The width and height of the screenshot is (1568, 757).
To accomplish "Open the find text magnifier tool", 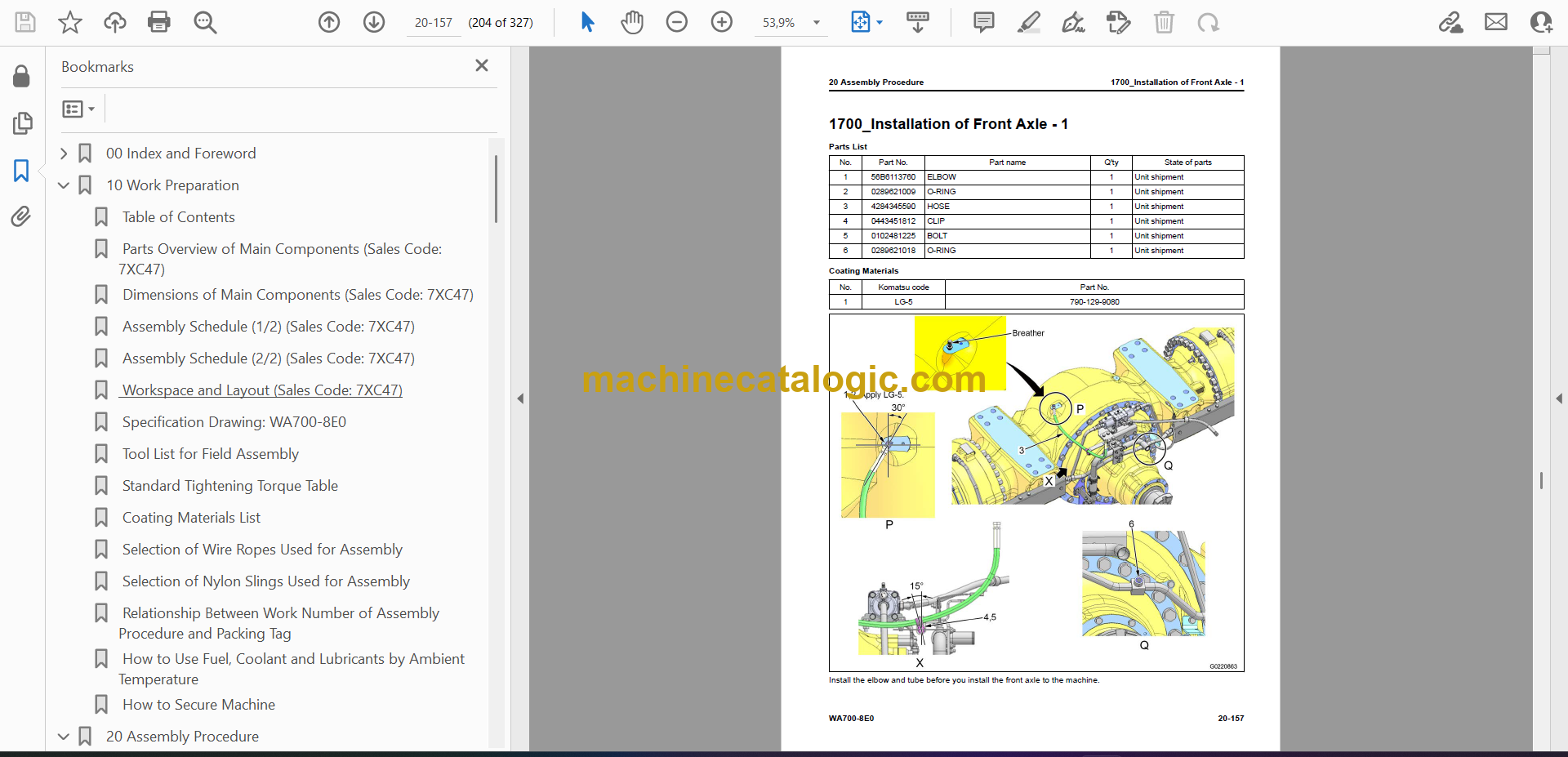I will point(205,22).
